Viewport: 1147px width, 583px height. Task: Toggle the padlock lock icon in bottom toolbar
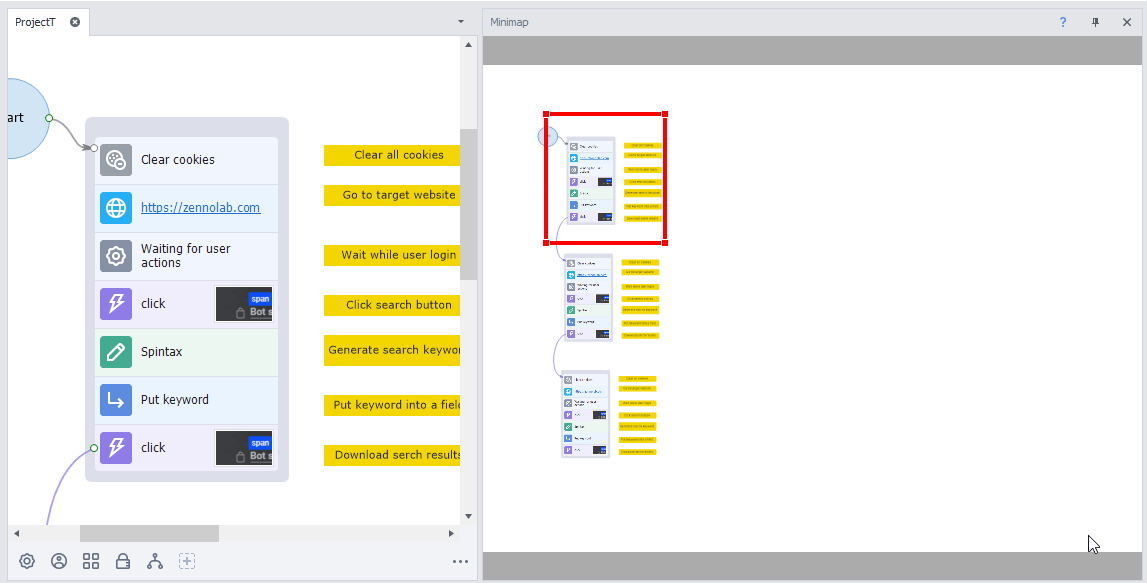click(123, 561)
